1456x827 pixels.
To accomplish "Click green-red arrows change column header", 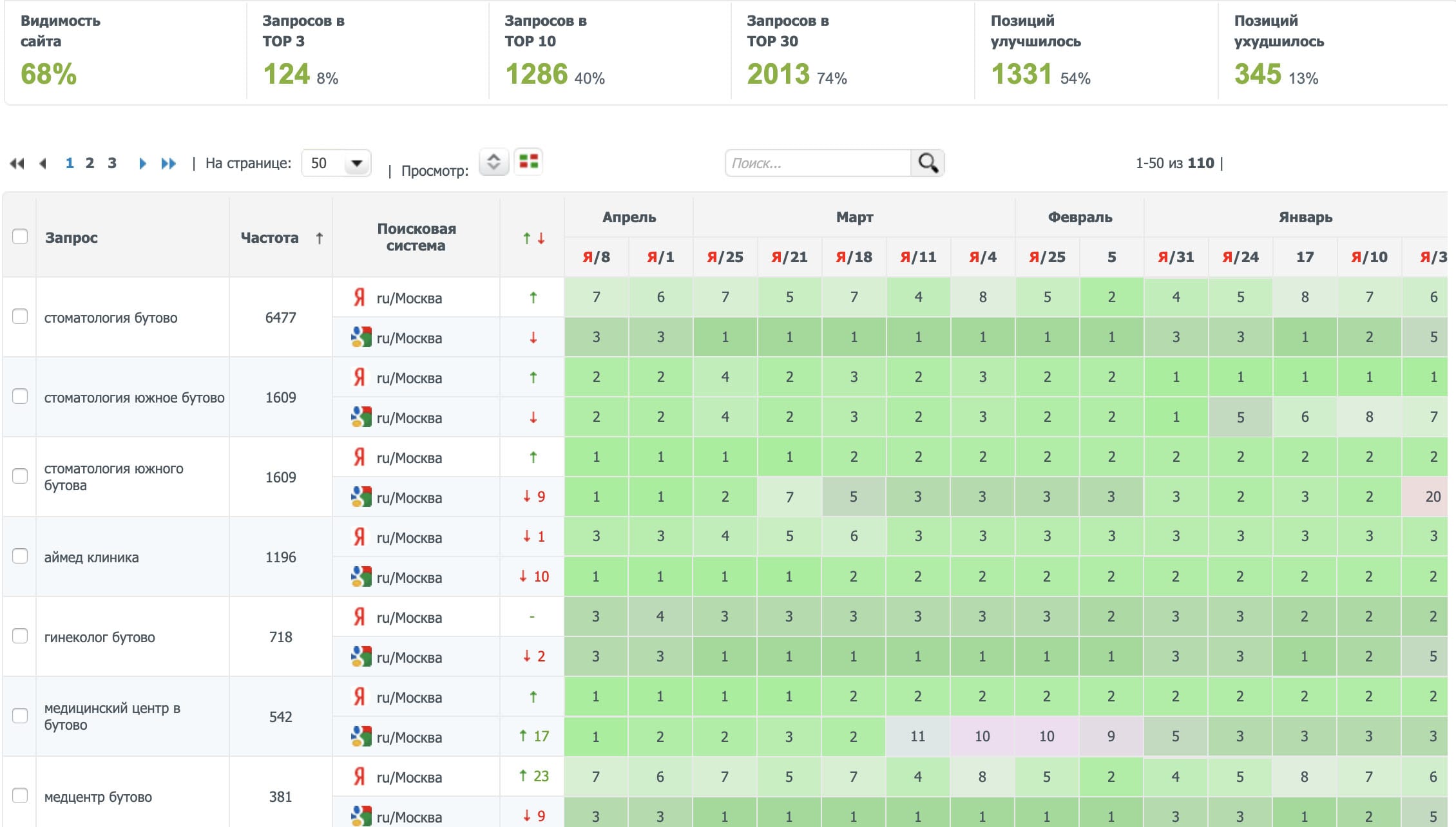I will (533, 238).
